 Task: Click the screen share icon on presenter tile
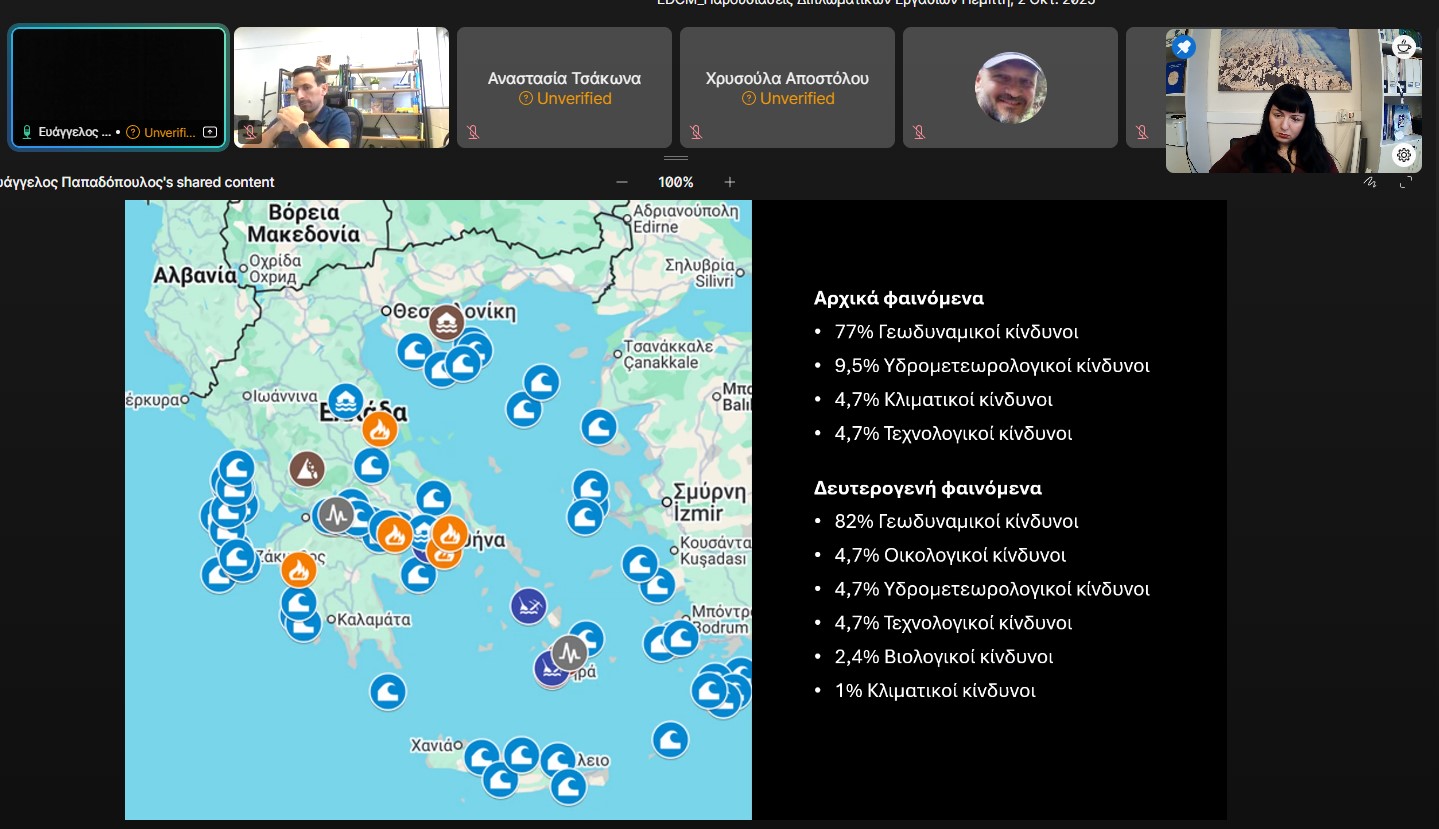pos(209,132)
